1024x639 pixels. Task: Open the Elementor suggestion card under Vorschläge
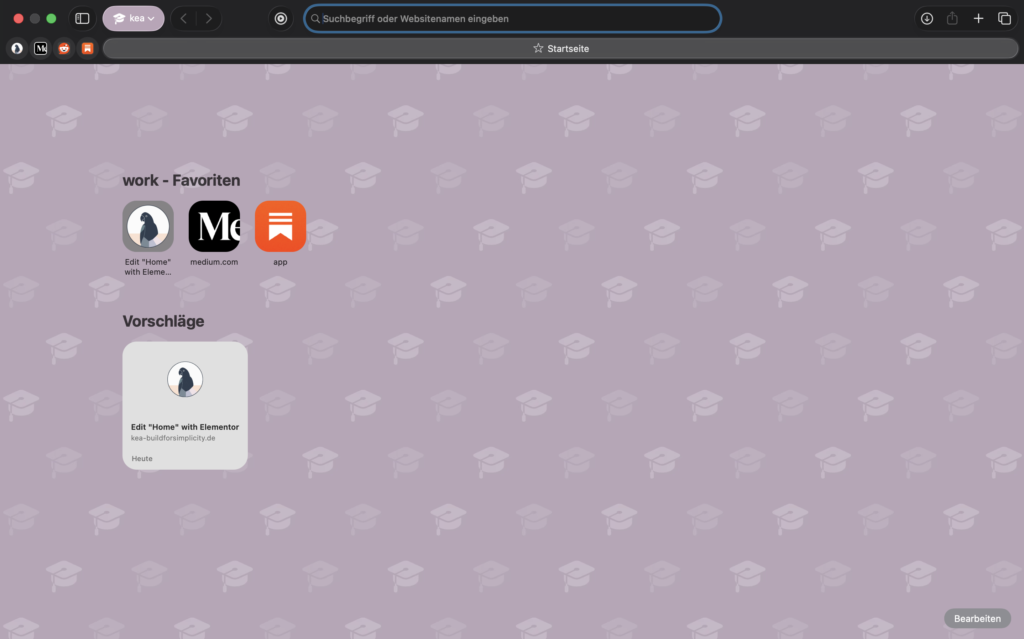[x=185, y=405]
